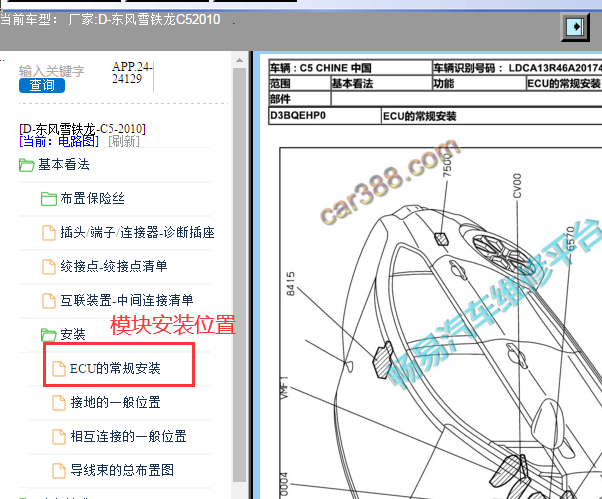Click document icon beside ECU的常规安装
The width and height of the screenshot is (602, 499).
click(x=59, y=368)
